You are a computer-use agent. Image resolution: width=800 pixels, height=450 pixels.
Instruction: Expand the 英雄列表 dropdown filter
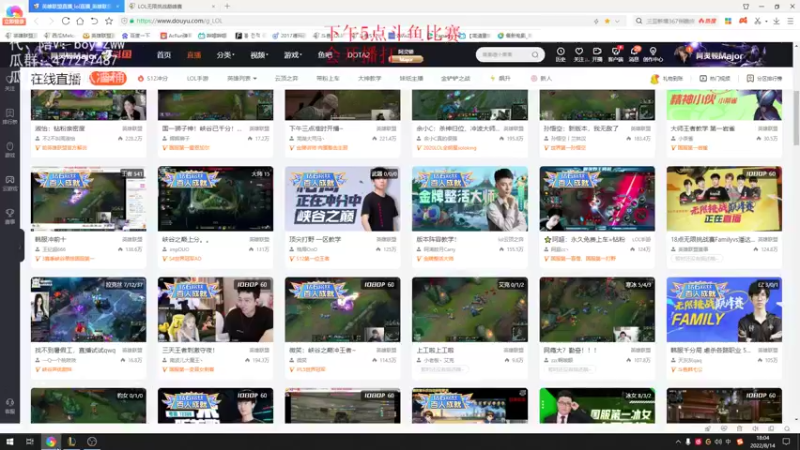point(242,79)
